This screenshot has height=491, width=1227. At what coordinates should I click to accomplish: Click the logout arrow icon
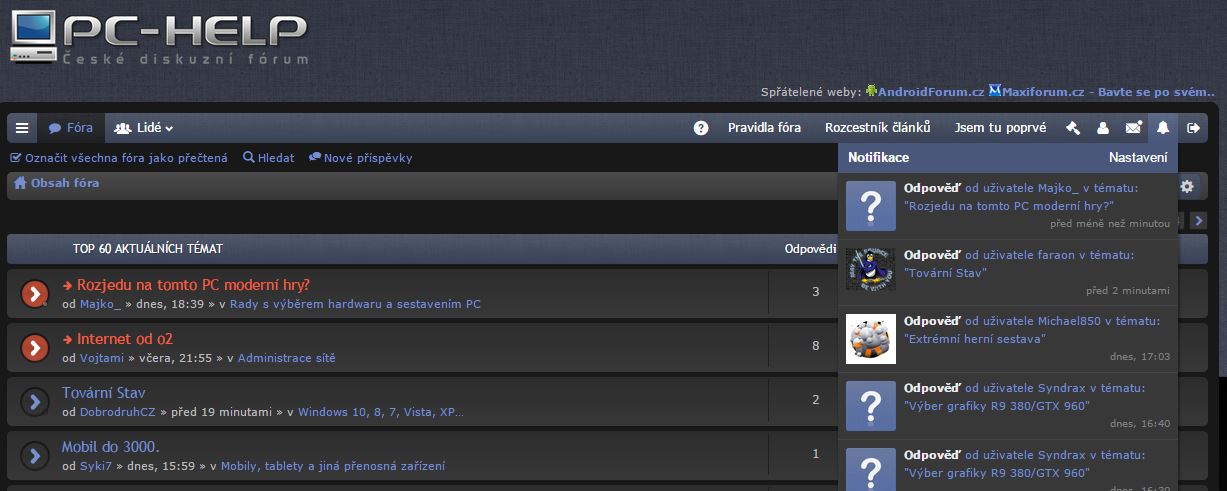point(1193,128)
